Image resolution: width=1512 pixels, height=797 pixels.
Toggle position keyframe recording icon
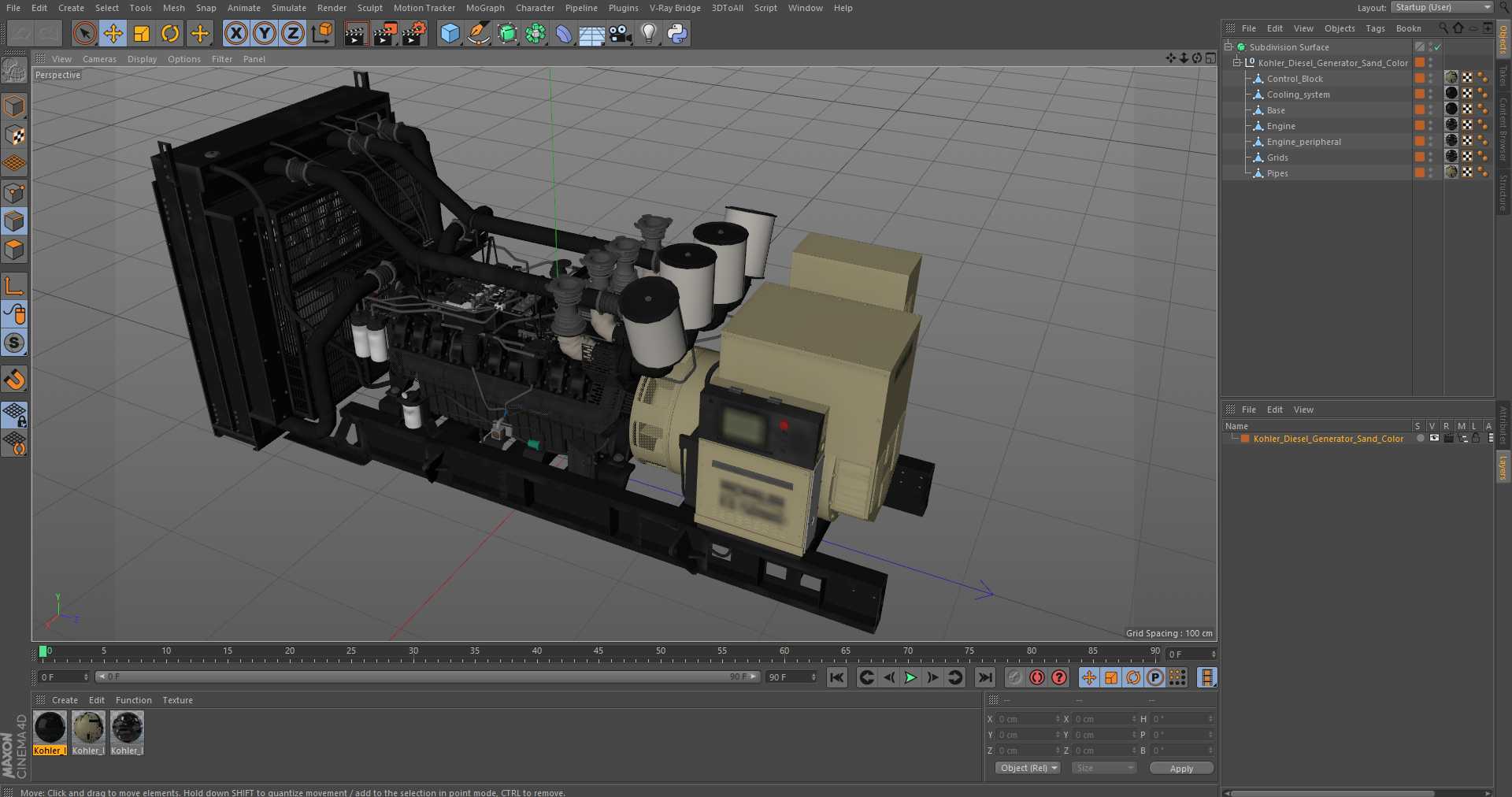coord(1089,677)
